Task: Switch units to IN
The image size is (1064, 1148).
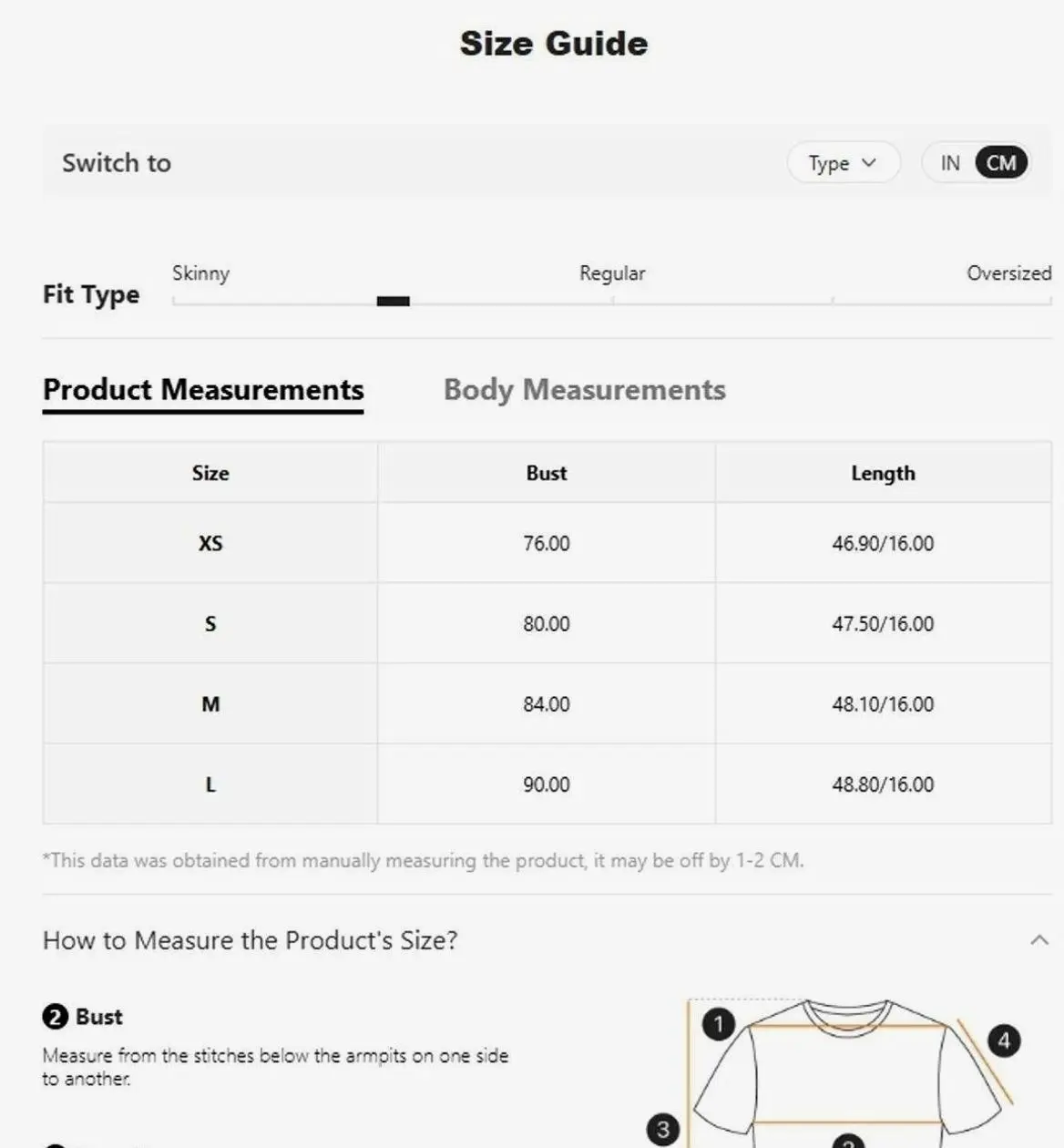Action: [x=950, y=163]
